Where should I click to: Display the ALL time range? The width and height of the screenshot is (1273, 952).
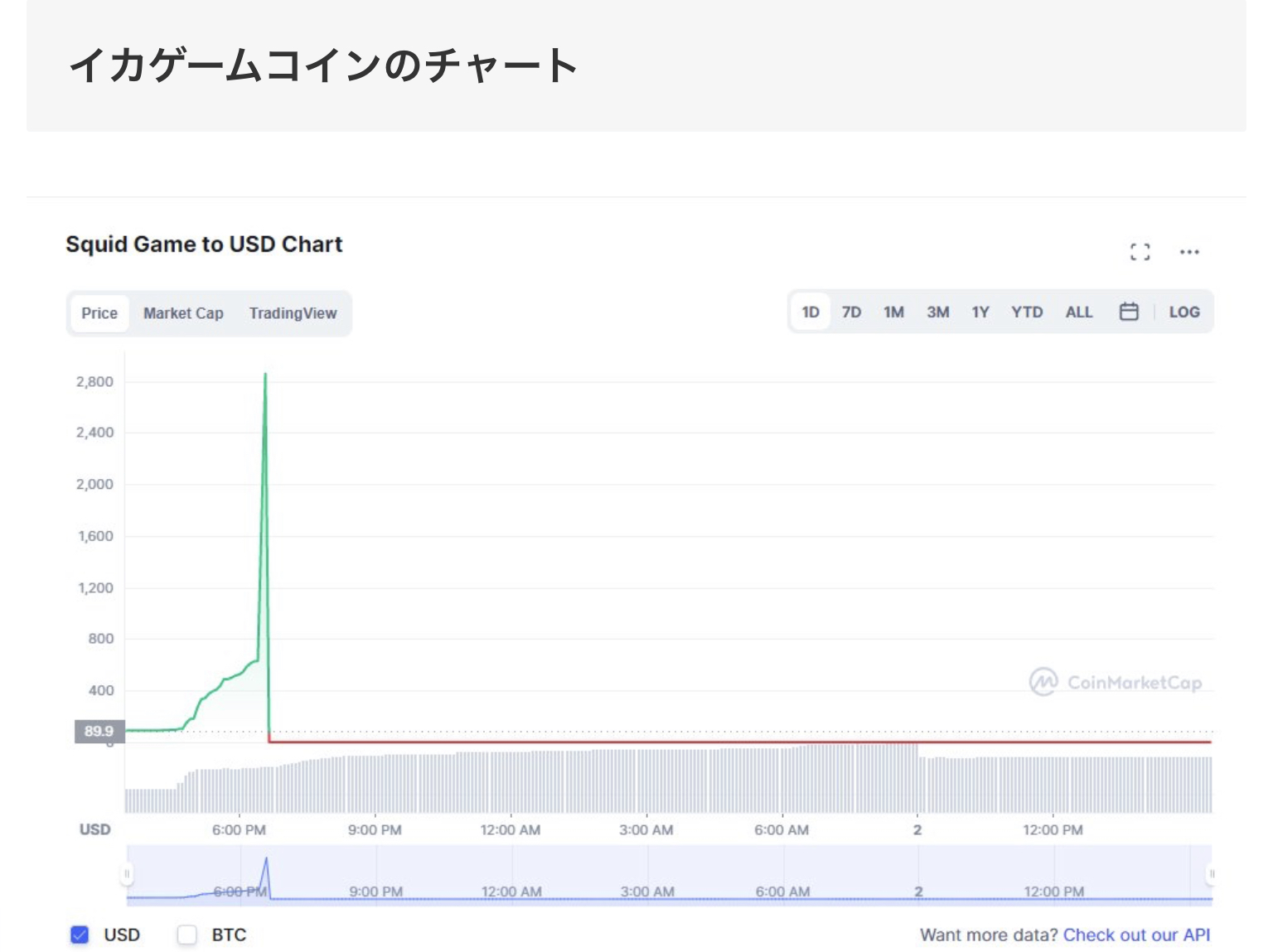pos(1078,312)
